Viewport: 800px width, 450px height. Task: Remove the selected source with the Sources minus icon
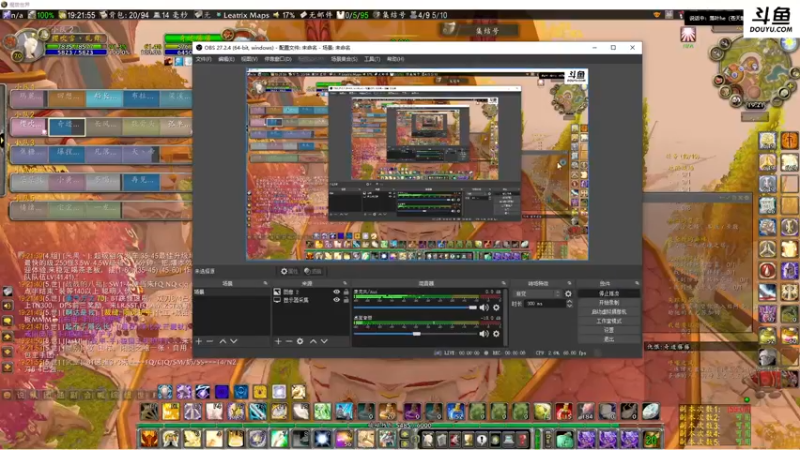click(x=289, y=341)
